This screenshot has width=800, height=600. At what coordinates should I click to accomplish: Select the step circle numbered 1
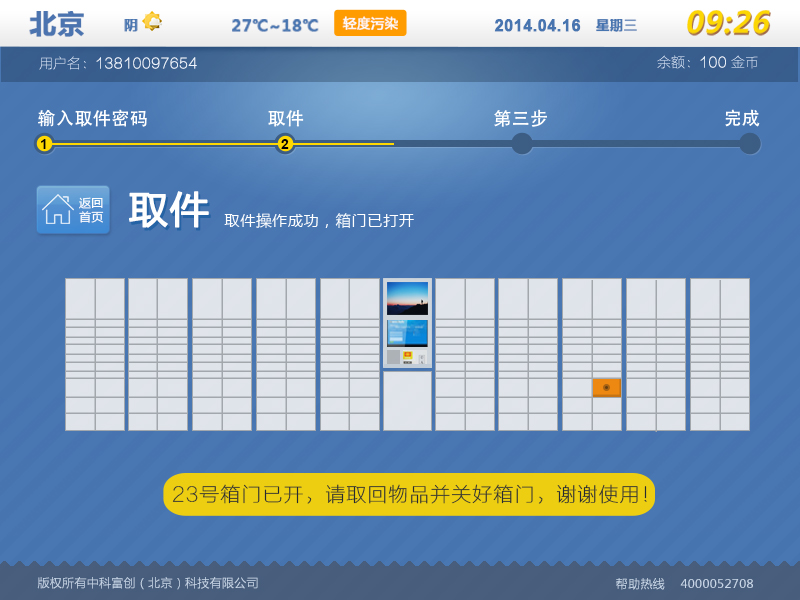click(x=44, y=144)
